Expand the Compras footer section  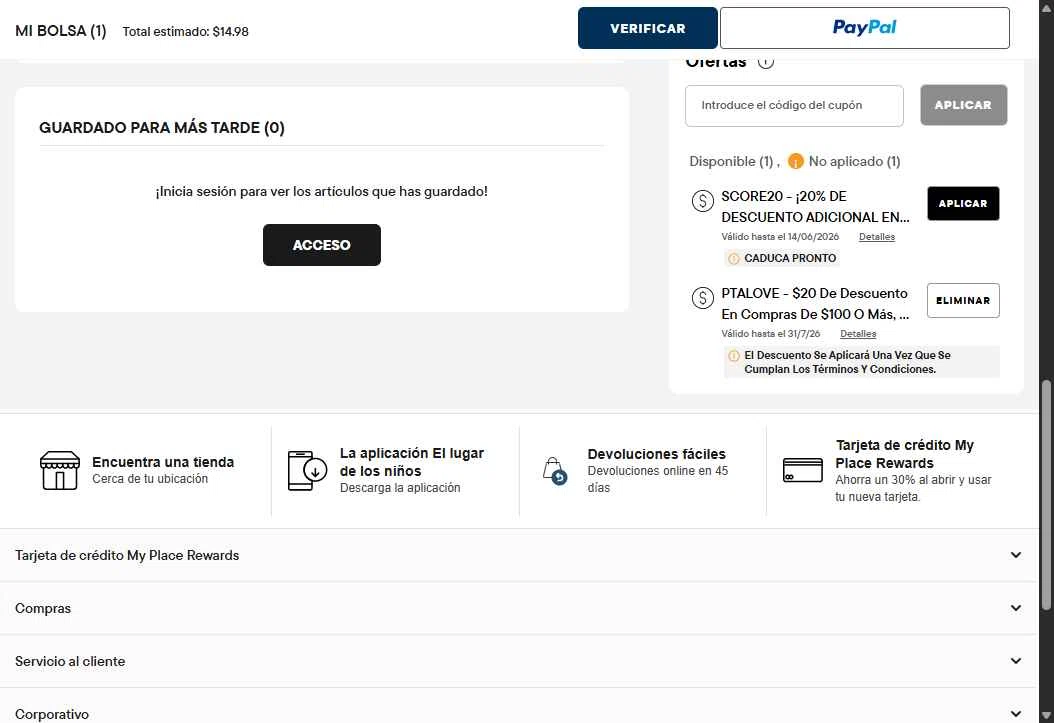[x=519, y=608]
